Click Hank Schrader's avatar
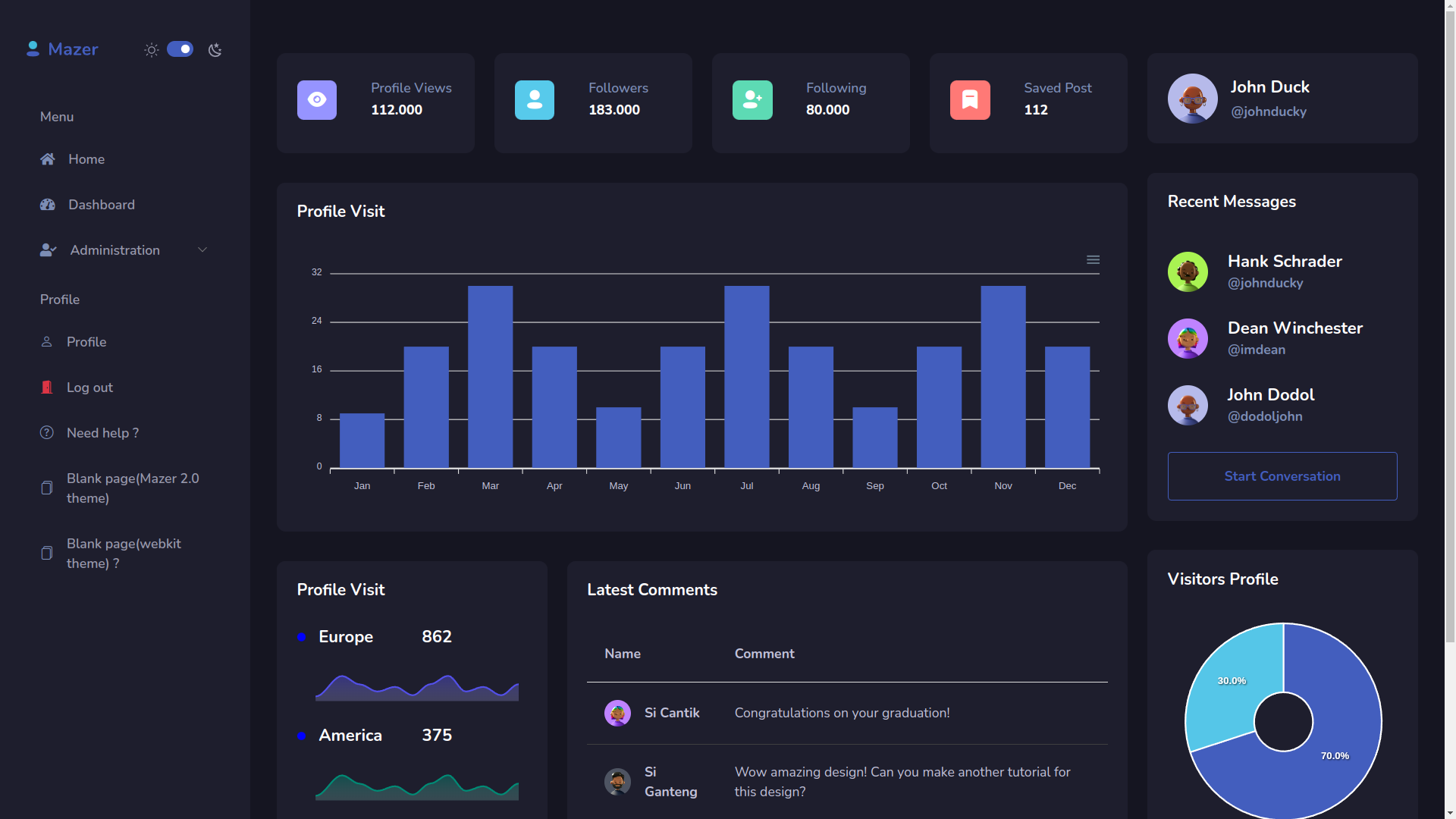This screenshot has height=819, width=1456. tap(1188, 271)
